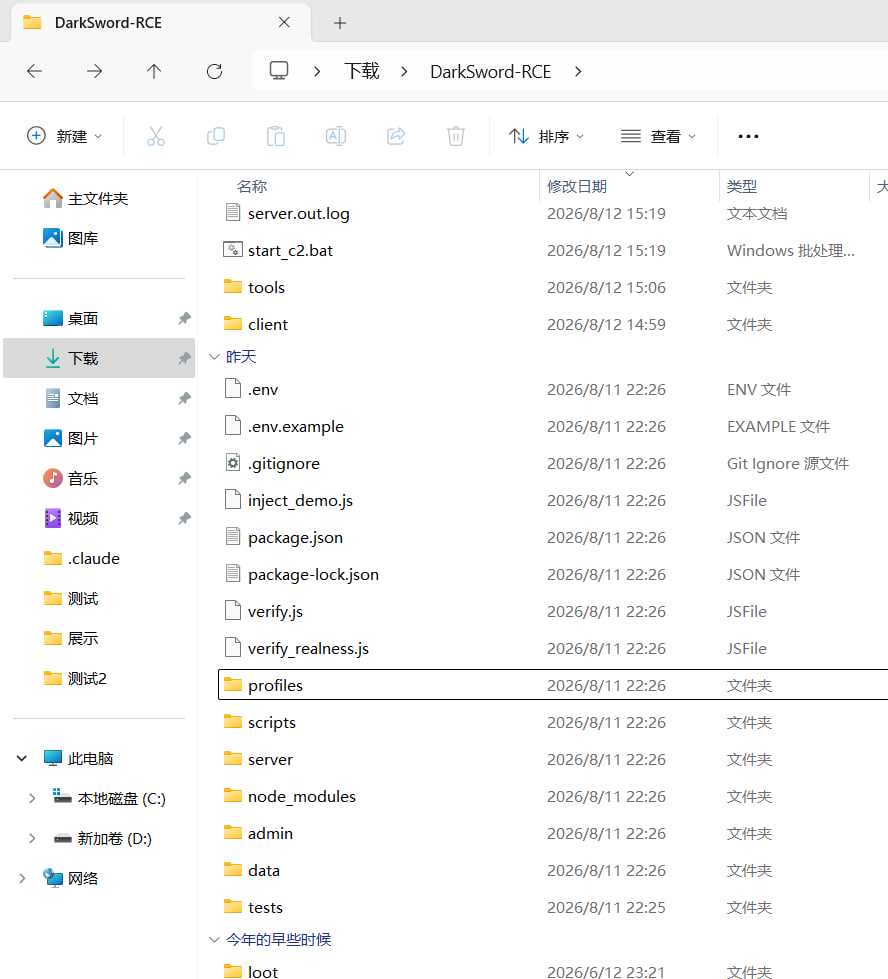Viewport: 888px width, 979px height.
Task: Open the 查看 (View) dropdown
Action: click(x=658, y=136)
